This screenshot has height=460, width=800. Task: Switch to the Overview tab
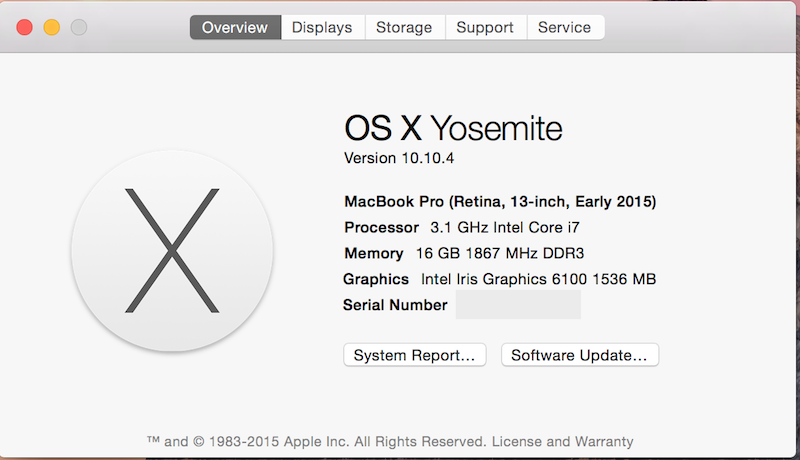[235, 27]
